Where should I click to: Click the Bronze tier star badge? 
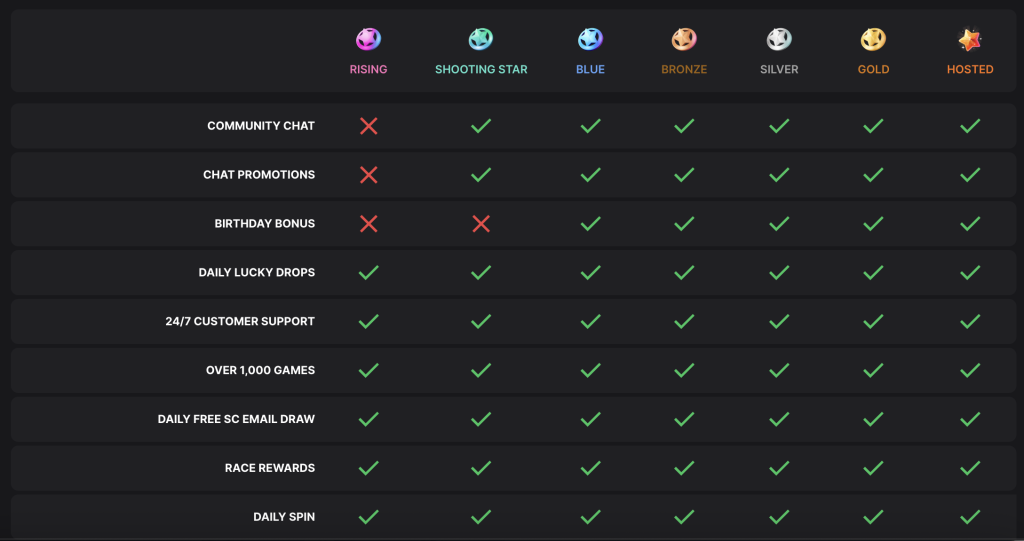click(684, 39)
